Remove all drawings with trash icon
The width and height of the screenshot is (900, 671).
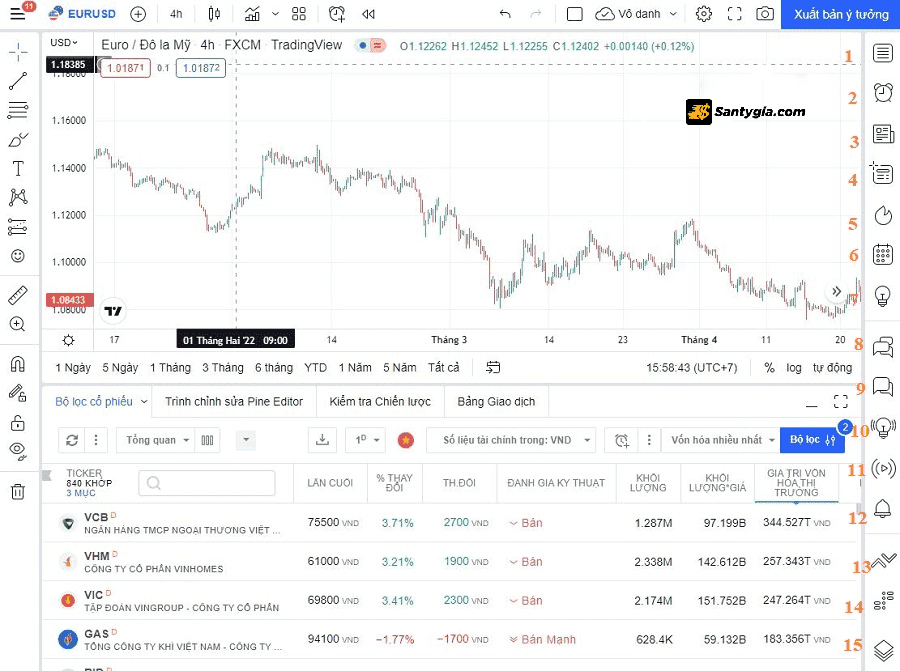[18, 491]
